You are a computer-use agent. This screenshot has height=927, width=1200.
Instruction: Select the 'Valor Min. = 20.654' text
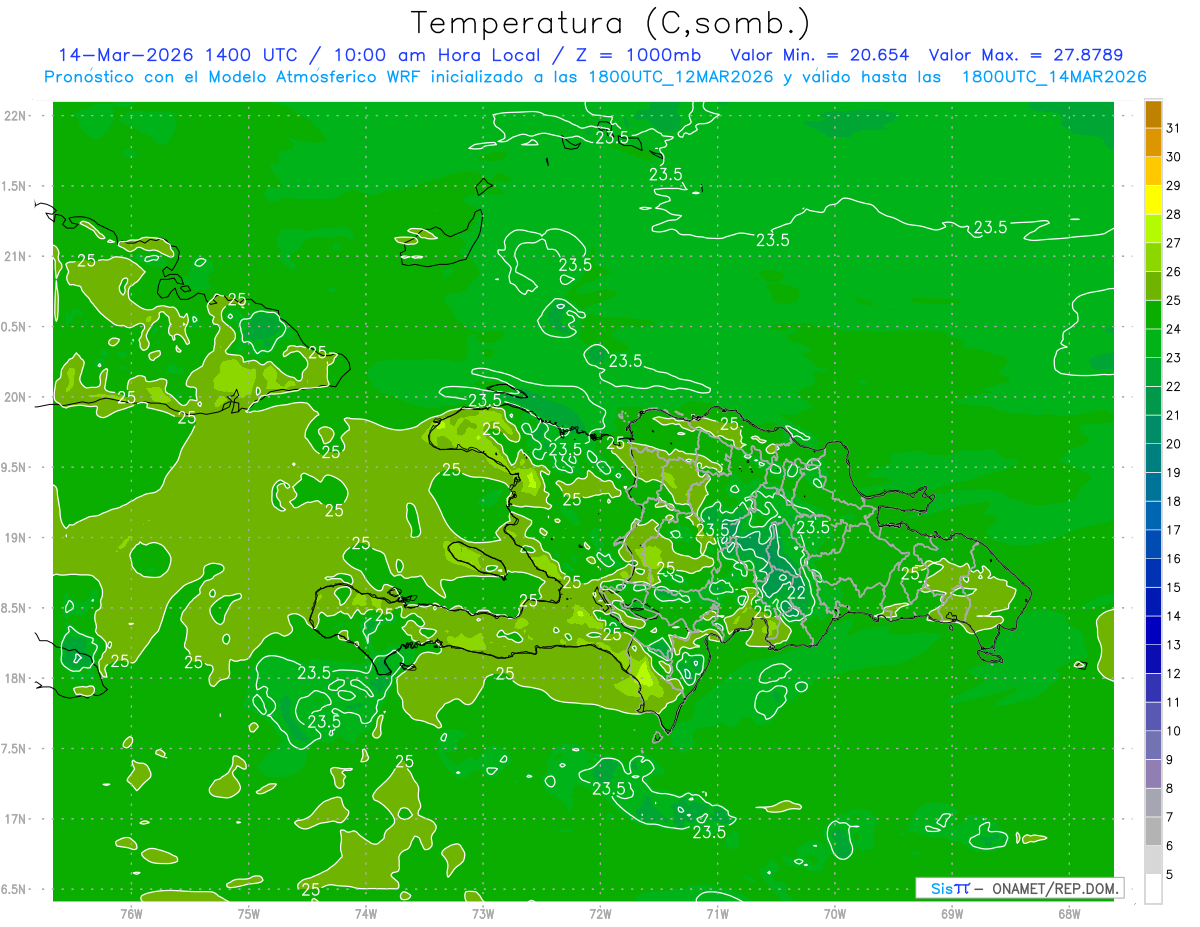pyautogui.click(x=820, y=55)
